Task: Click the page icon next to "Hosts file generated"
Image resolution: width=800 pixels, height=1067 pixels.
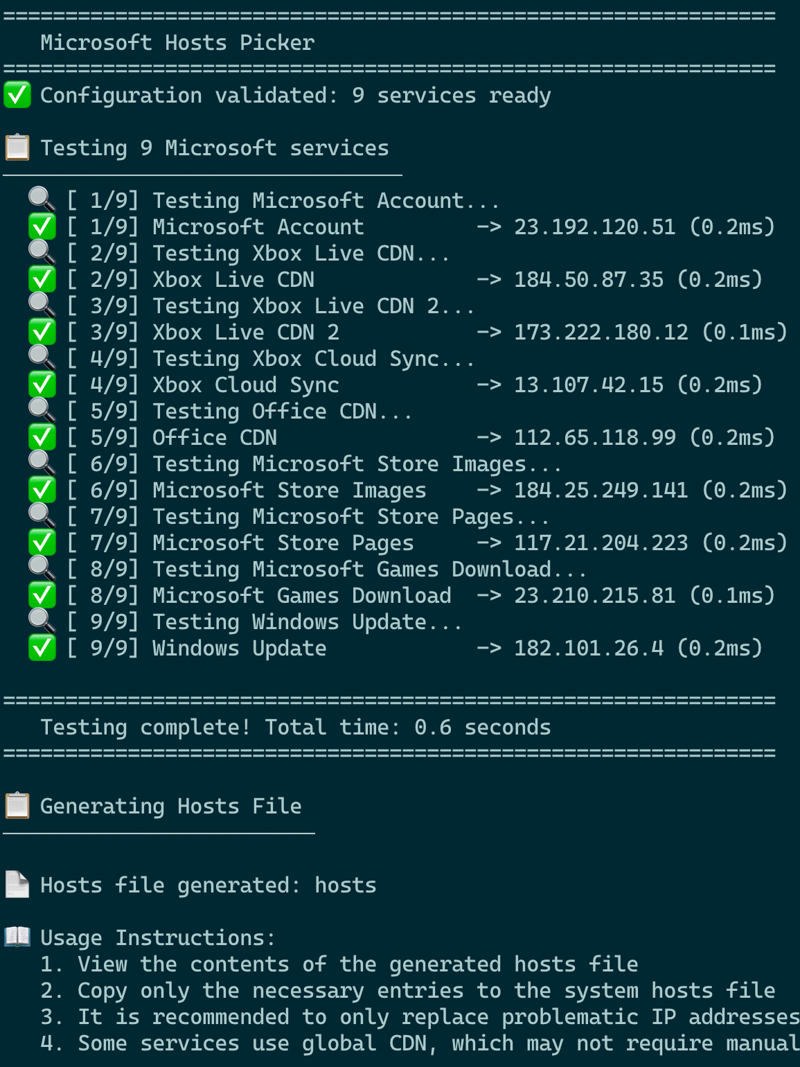Action: (17, 885)
